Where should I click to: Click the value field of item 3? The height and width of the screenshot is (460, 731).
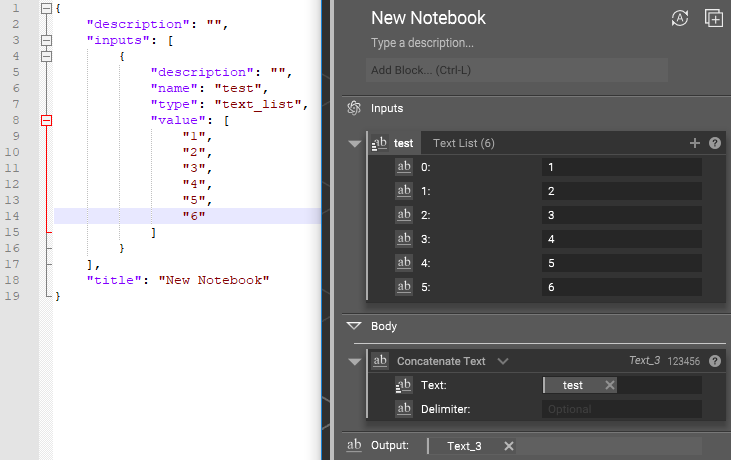[x=622, y=239]
